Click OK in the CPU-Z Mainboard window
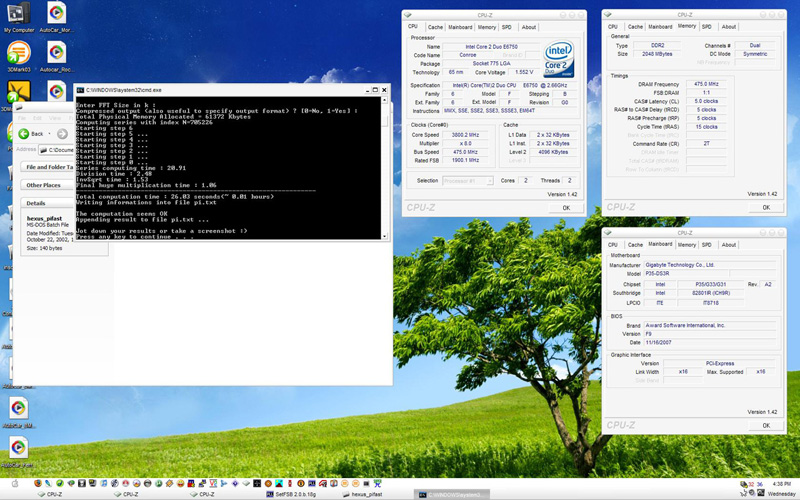 766,426
